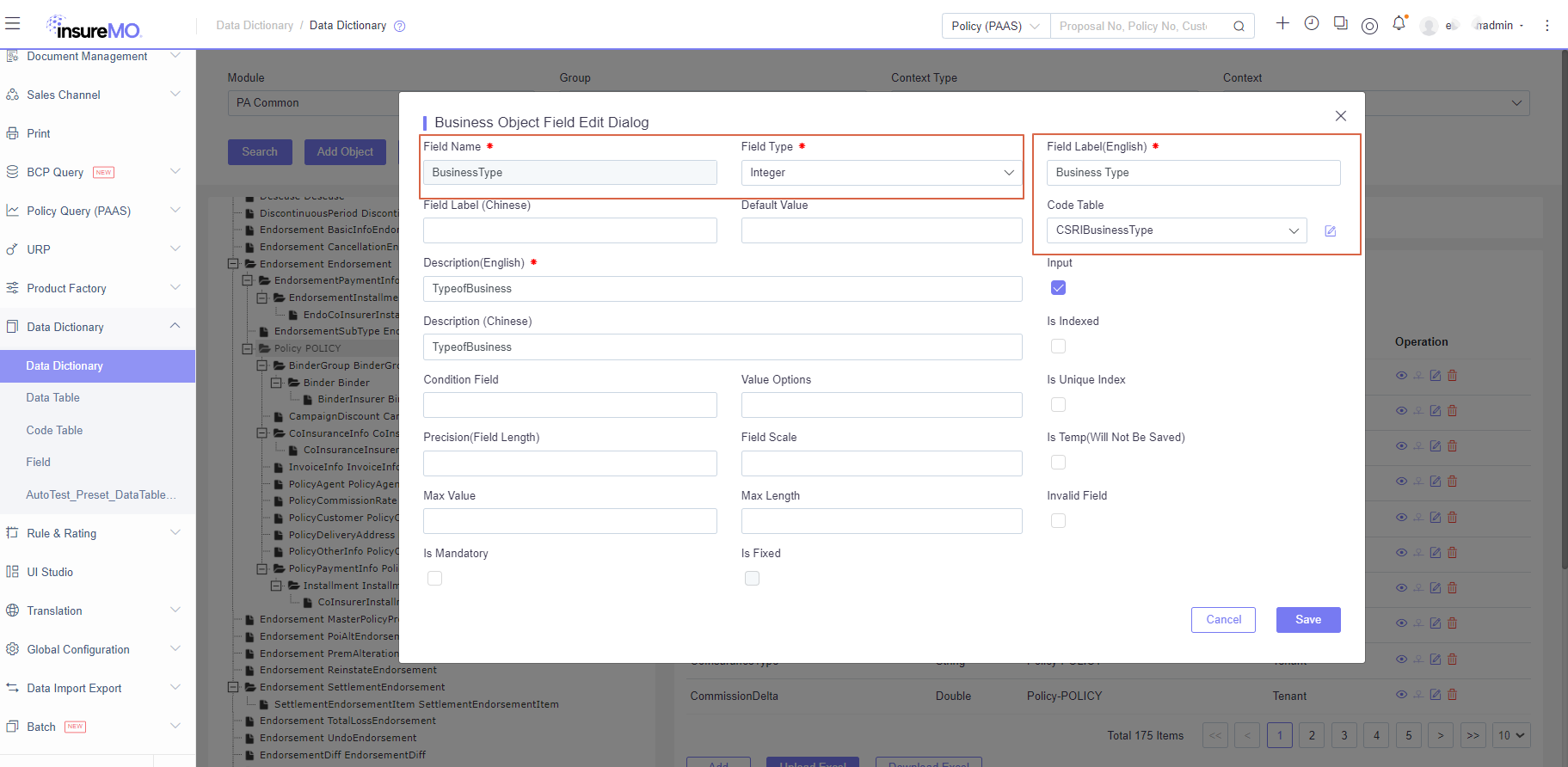Click the Global Configuration gear icon
Image resolution: width=1568 pixels, height=767 pixels.
(x=13, y=649)
